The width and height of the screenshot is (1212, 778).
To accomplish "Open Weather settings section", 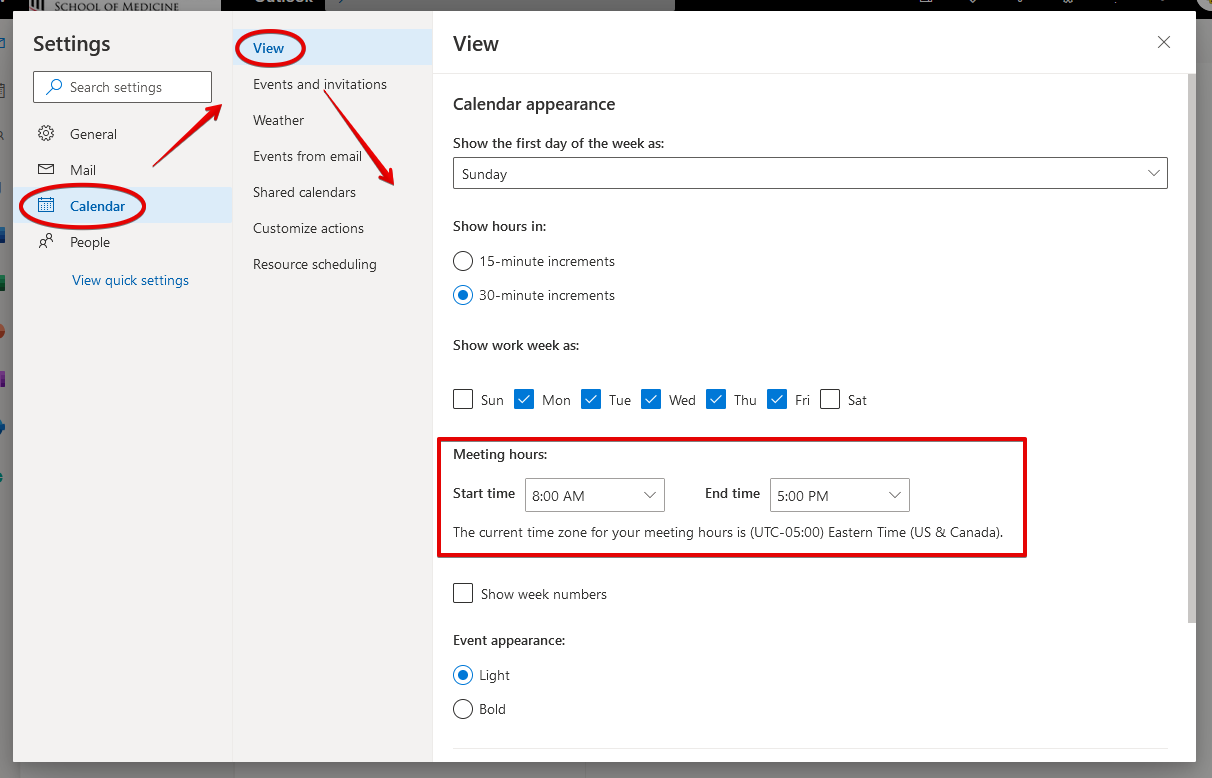I will point(278,120).
